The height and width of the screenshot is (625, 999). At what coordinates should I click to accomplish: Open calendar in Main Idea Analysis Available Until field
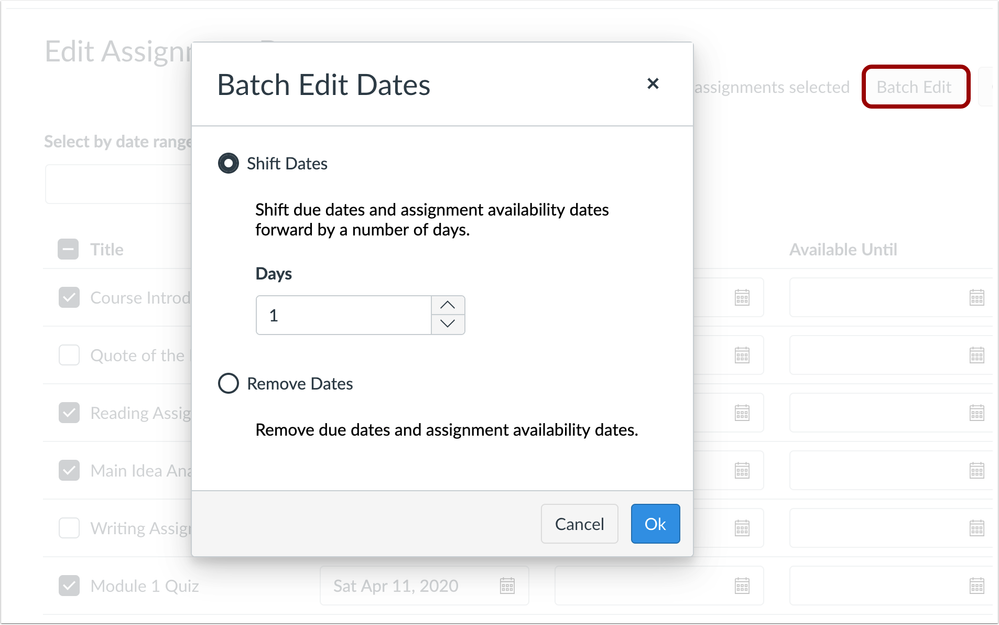coord(978,470)
